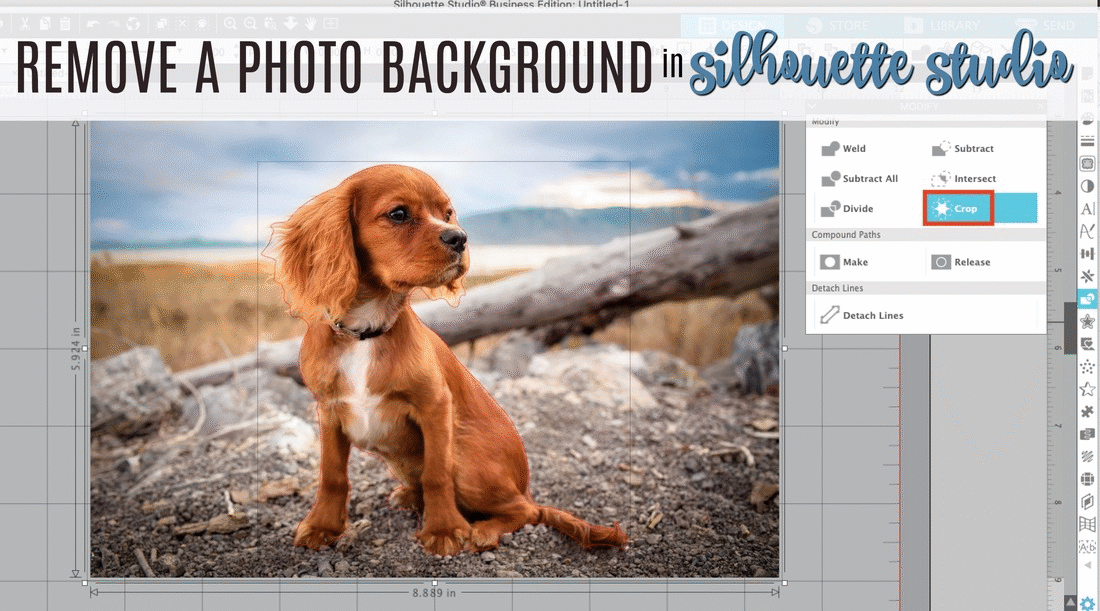Click the Undo arrow icon

coord(93,24)
